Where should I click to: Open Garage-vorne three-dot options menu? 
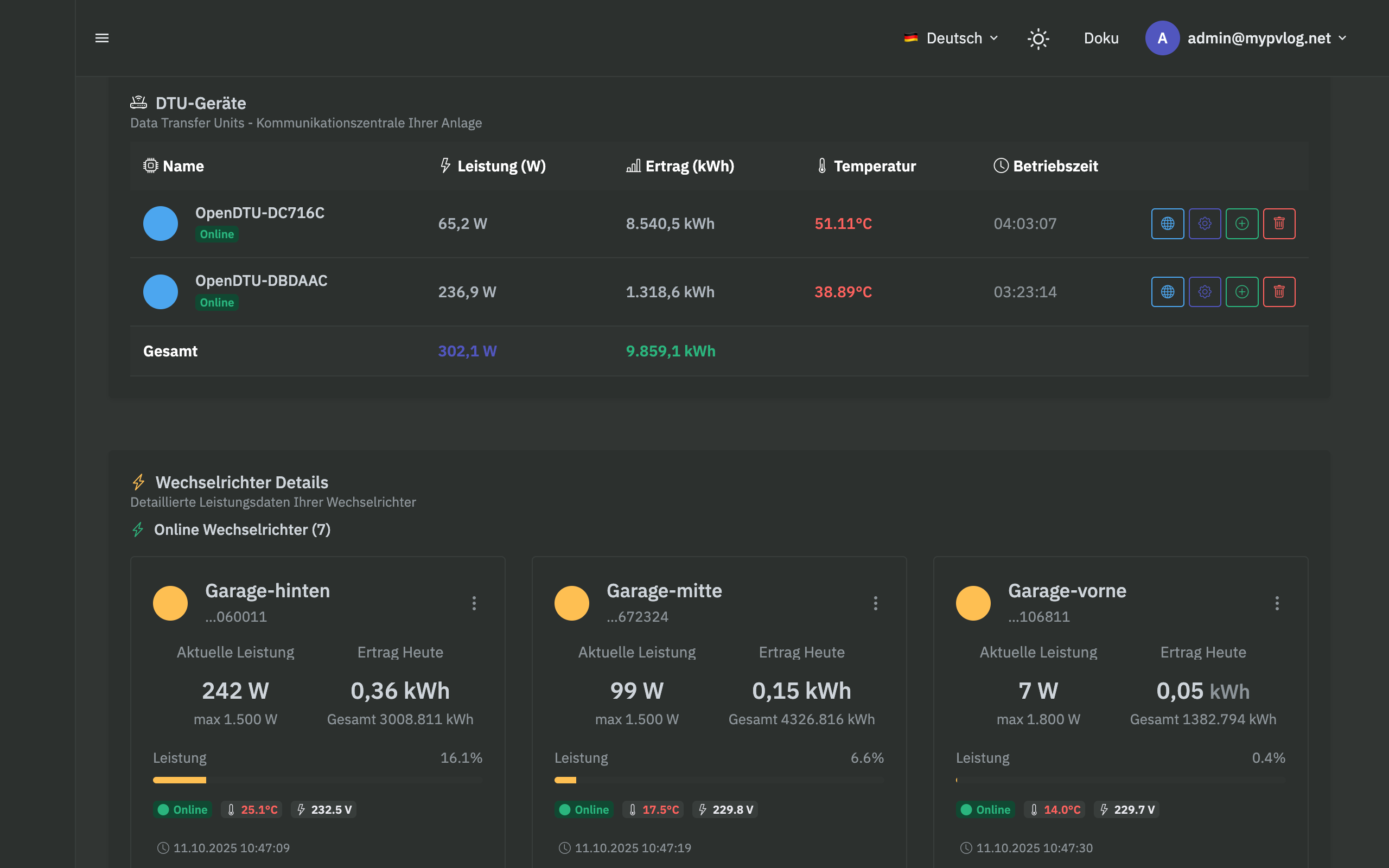1277,603
